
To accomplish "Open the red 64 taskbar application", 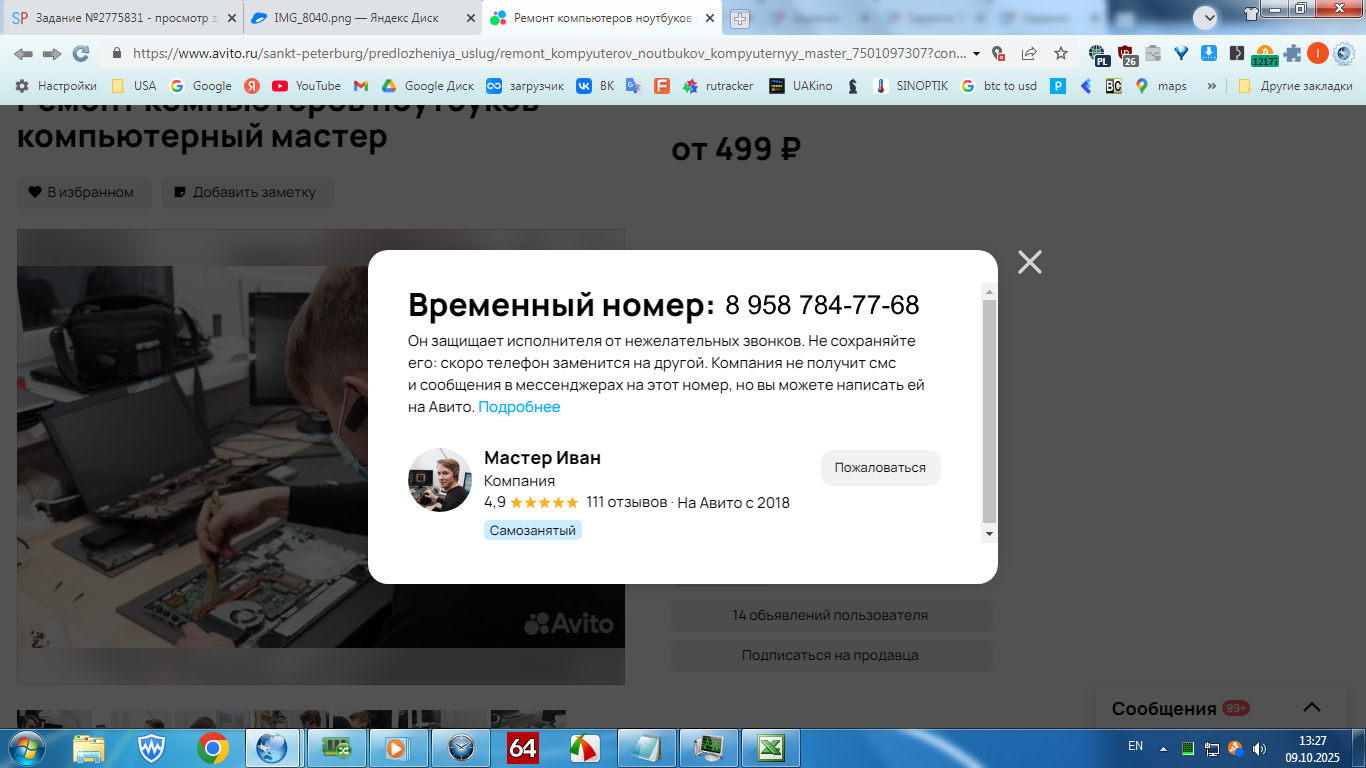I will (x=523, y=748).
